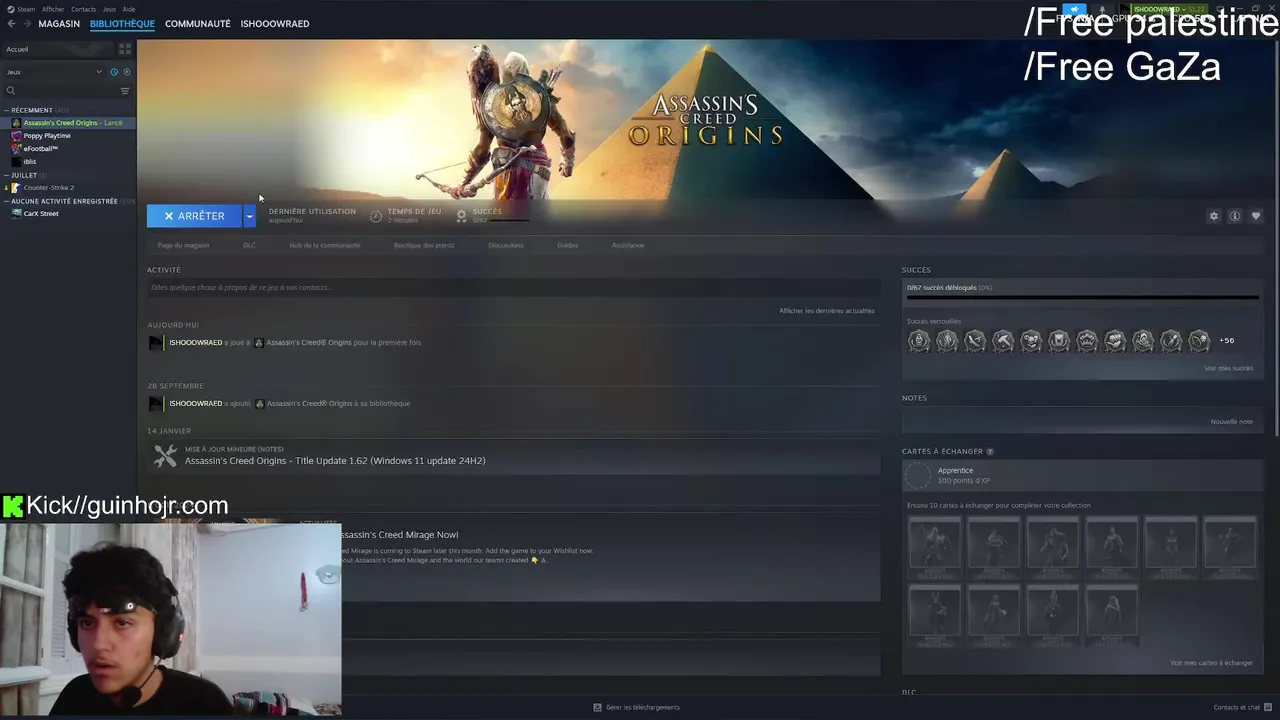Open the Jeux filter dropdown
Viewport: 1280px width, 720px height.
[54, 72]
